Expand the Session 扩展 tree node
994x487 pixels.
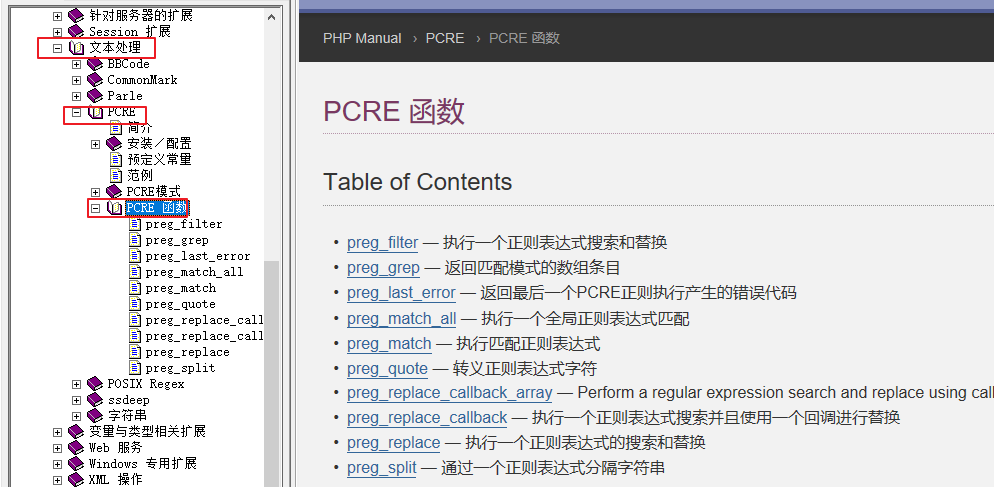(x=57, y=32)
